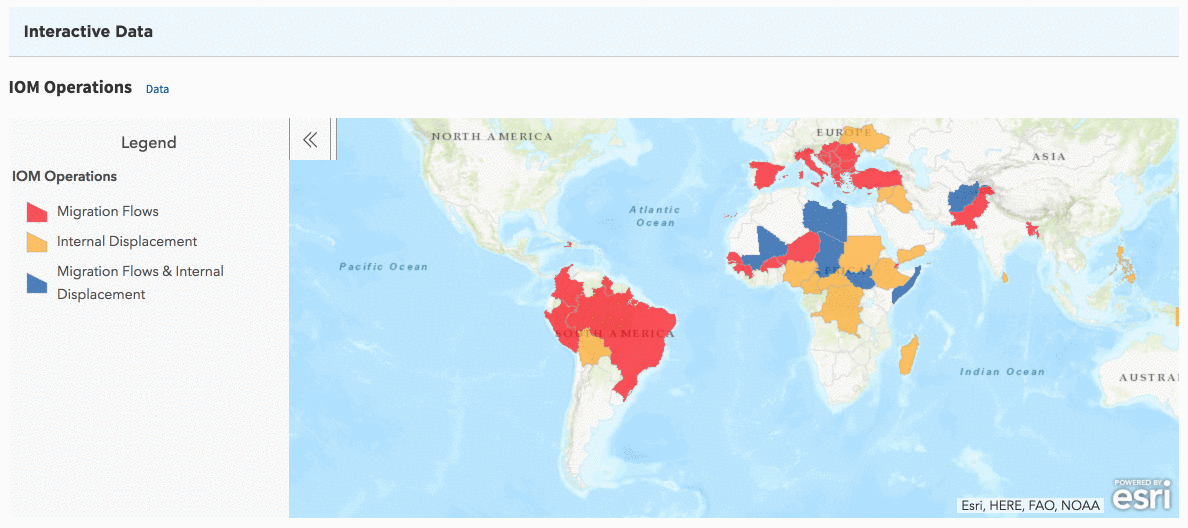Click the orange Internal Displacement legend swatch

click(x=37, y=242)
